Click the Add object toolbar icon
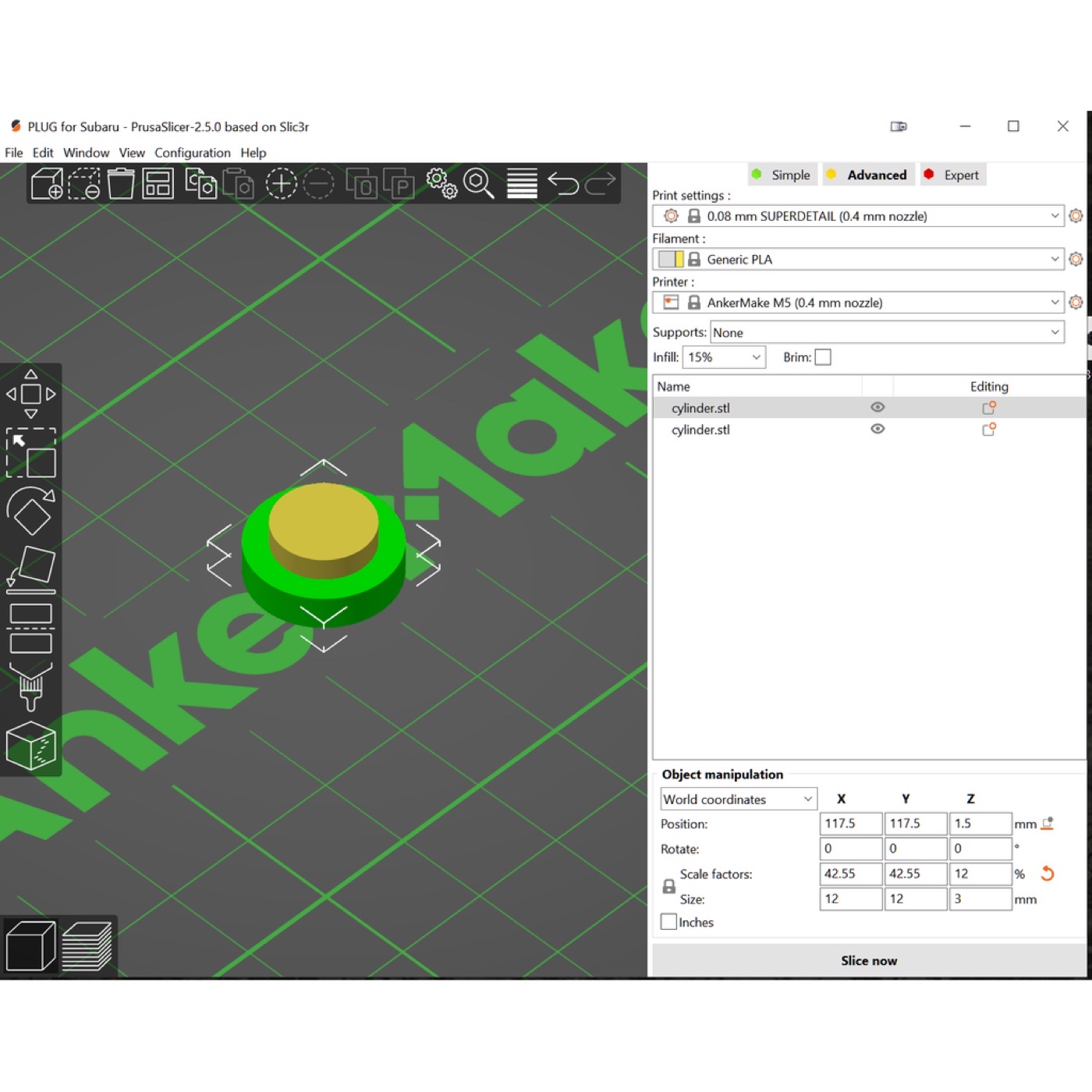The height and width of the screenshot is (1092, 1092). [47, 184]
